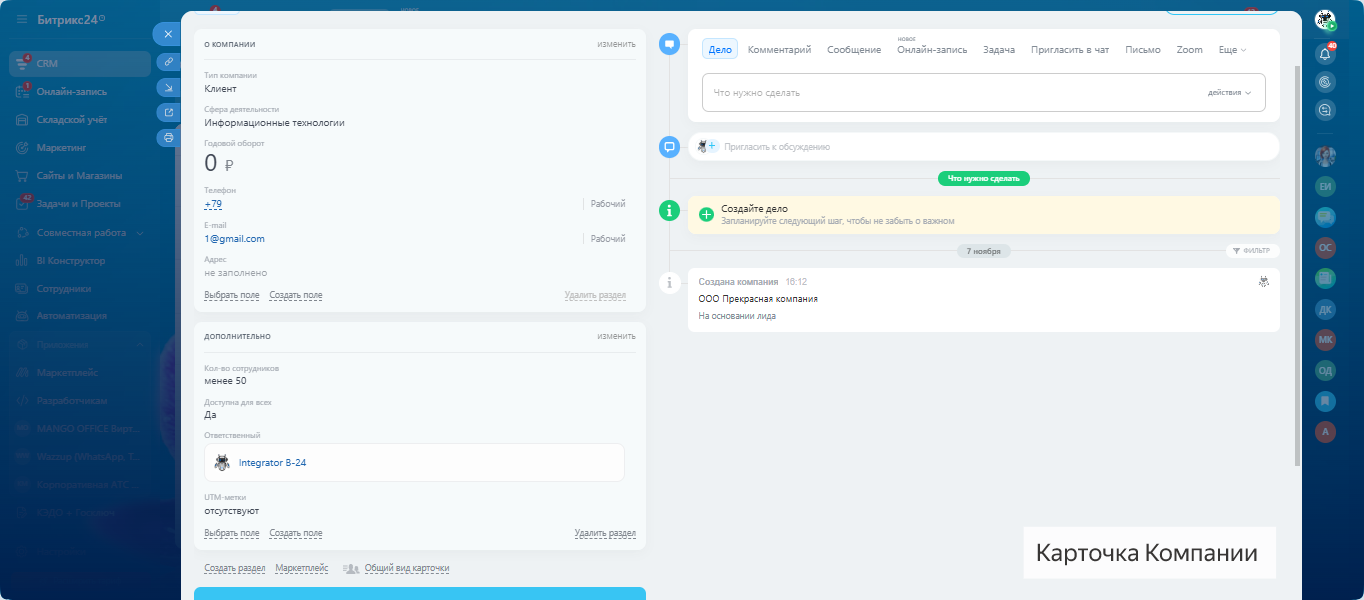Click the Пригласить к обсуждению field
Image resolution: width=1364 pixels, height=600 pixels.
click(984, 146)
